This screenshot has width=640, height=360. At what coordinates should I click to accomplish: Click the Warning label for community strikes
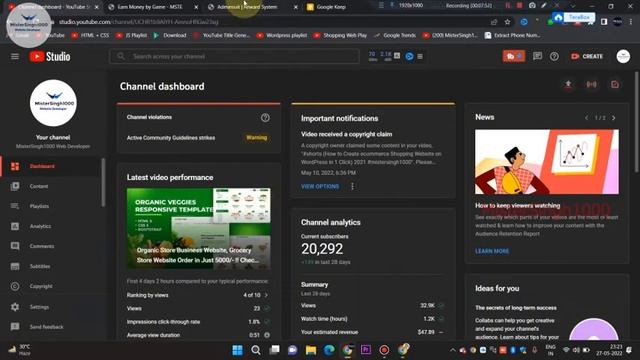coord(257,138)
